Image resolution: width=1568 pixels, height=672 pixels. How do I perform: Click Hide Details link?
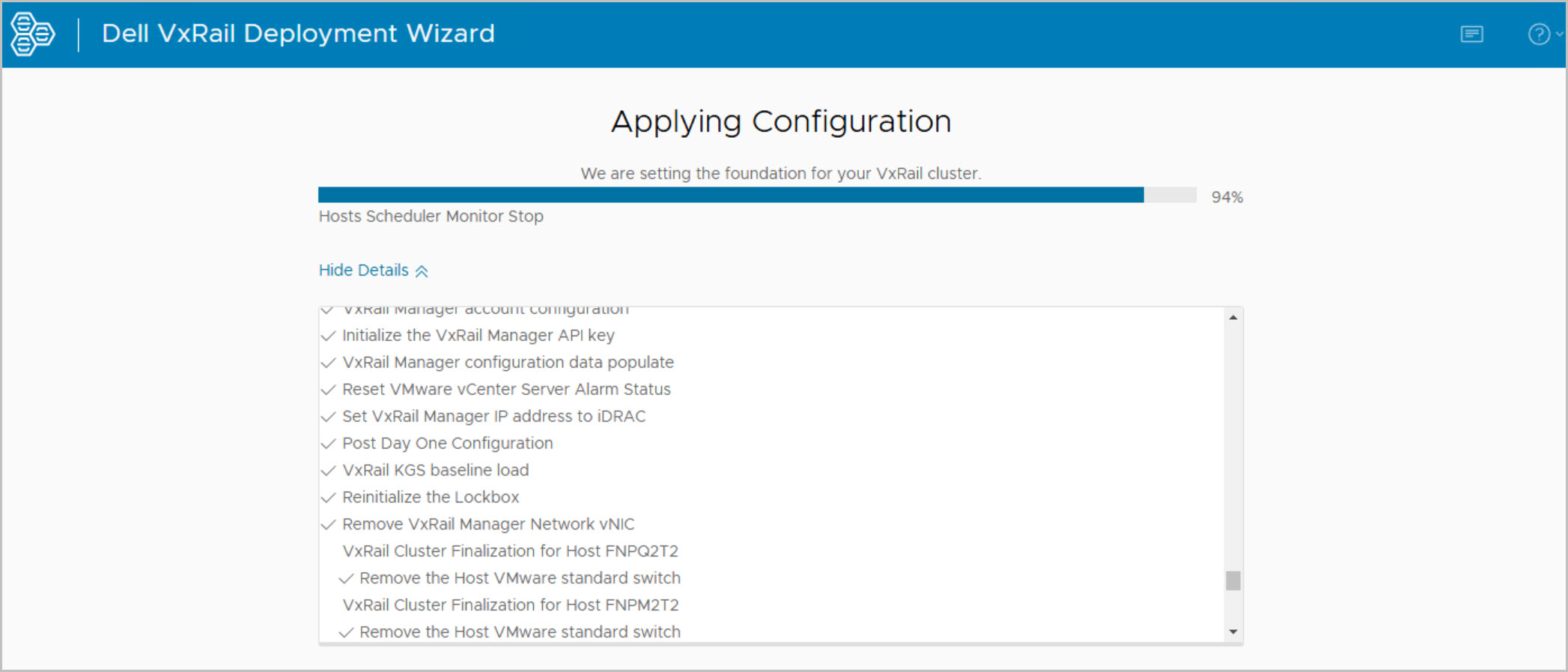[x=364, y=270]
